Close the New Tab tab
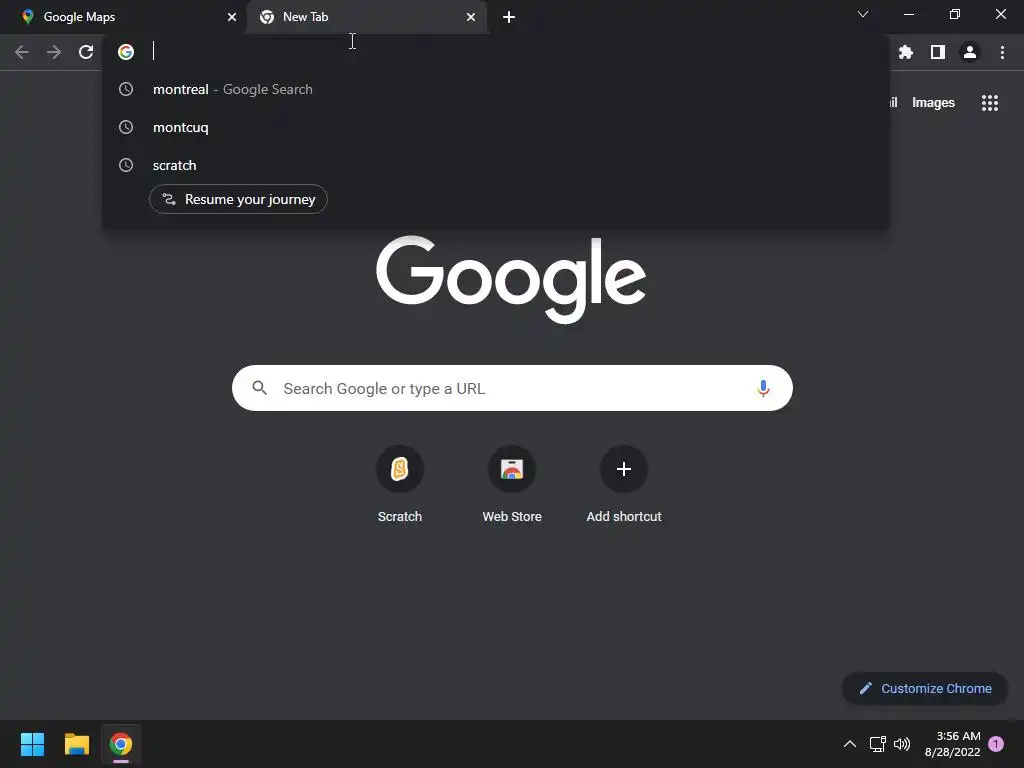This screenshot has height=768, width=1024. coord(471,17)
